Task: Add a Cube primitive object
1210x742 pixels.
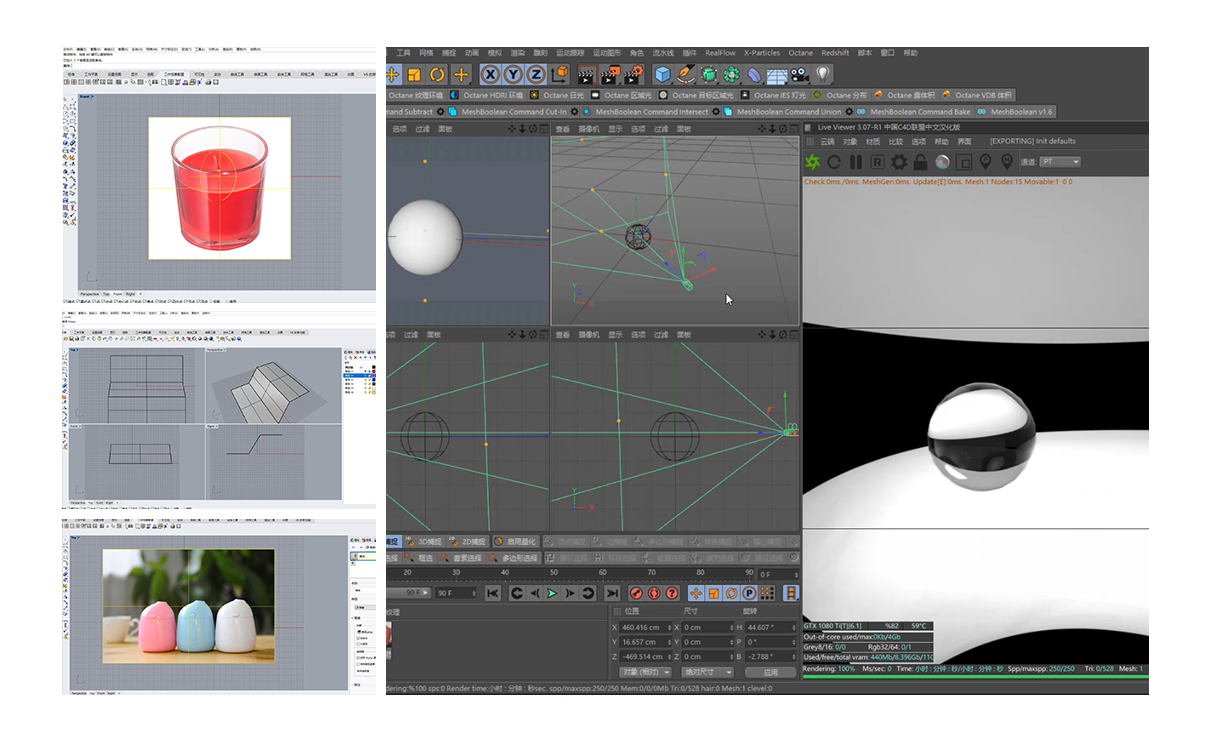Action: click(663, 74)
